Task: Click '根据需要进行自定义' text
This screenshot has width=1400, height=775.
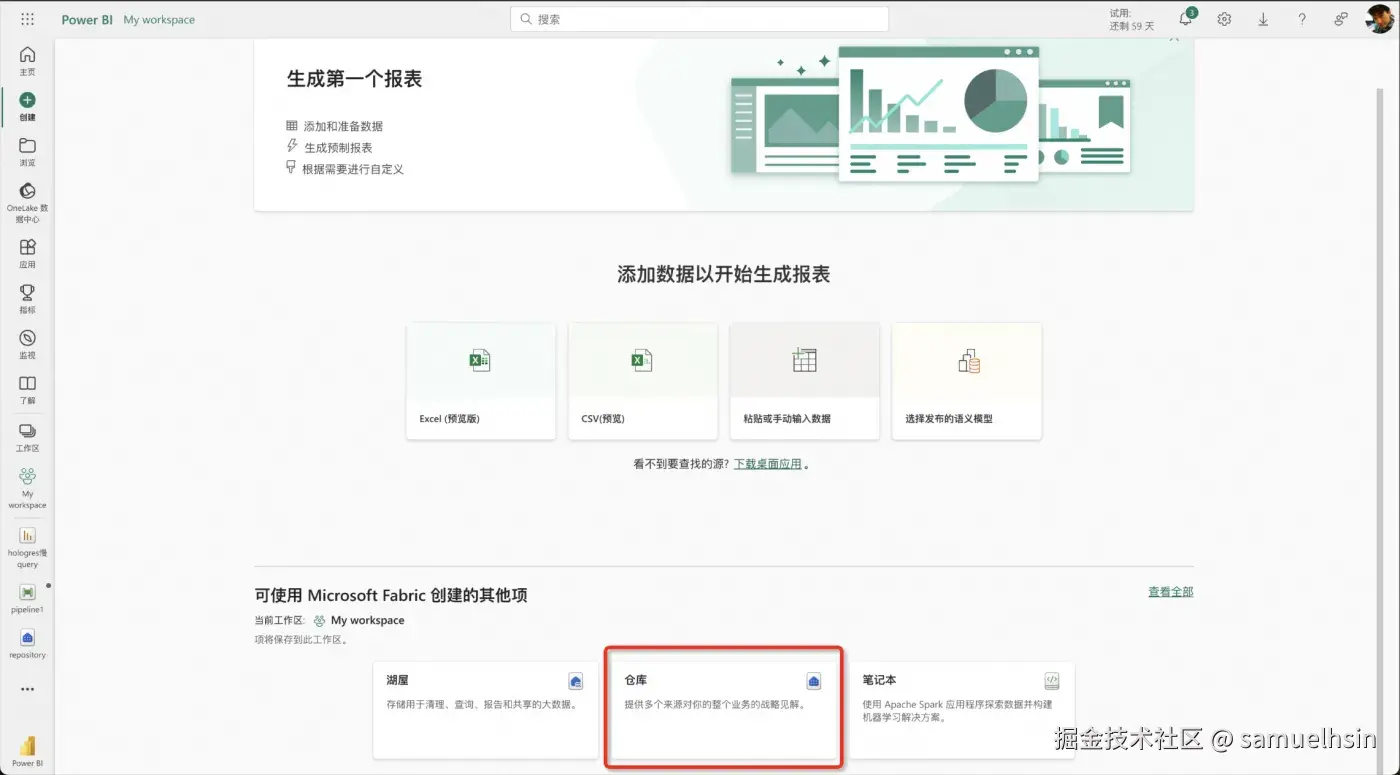Action: (x=353, y=169)
